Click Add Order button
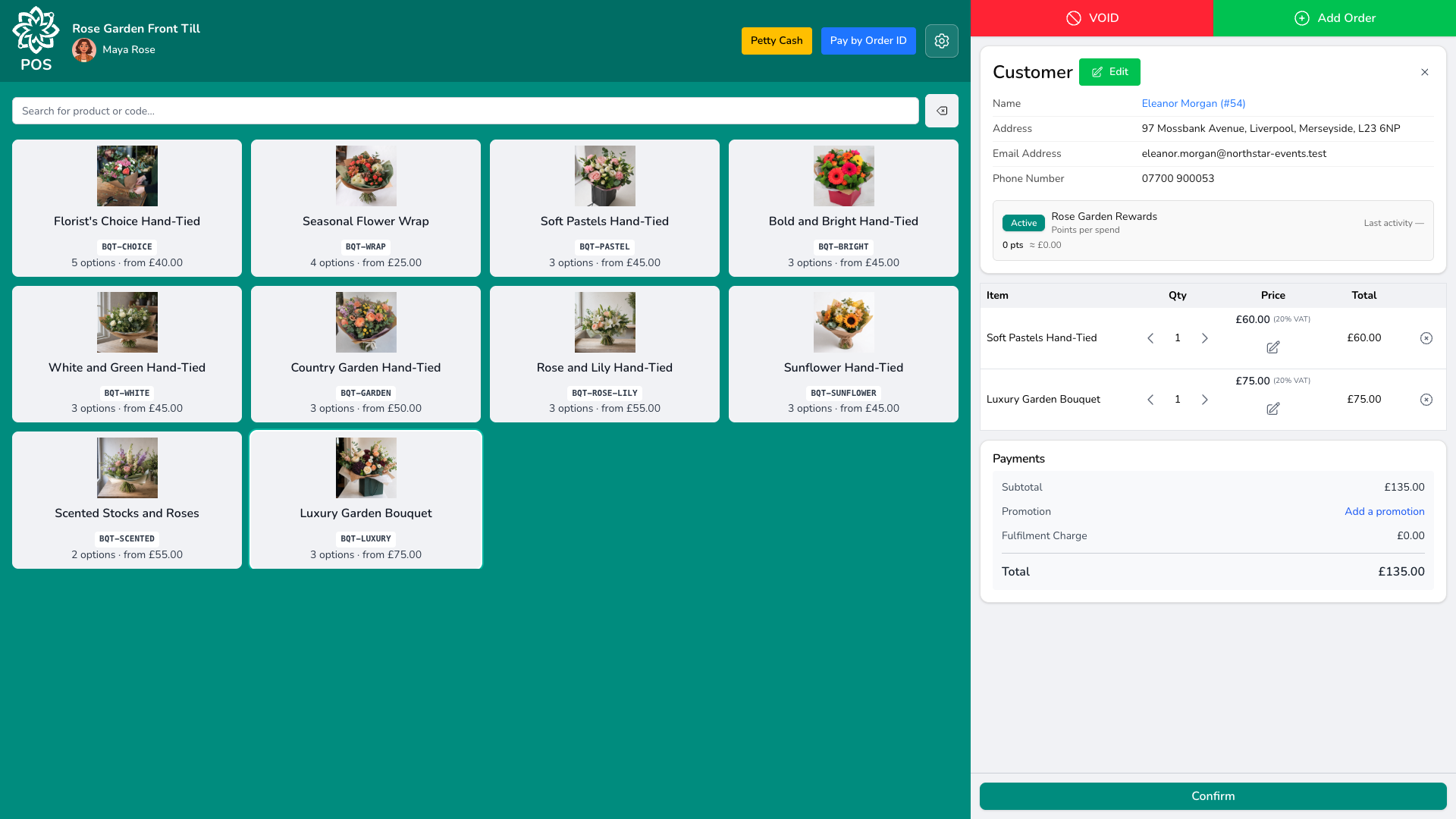This screenshot has width=1456, height=819. (1335, 18)
